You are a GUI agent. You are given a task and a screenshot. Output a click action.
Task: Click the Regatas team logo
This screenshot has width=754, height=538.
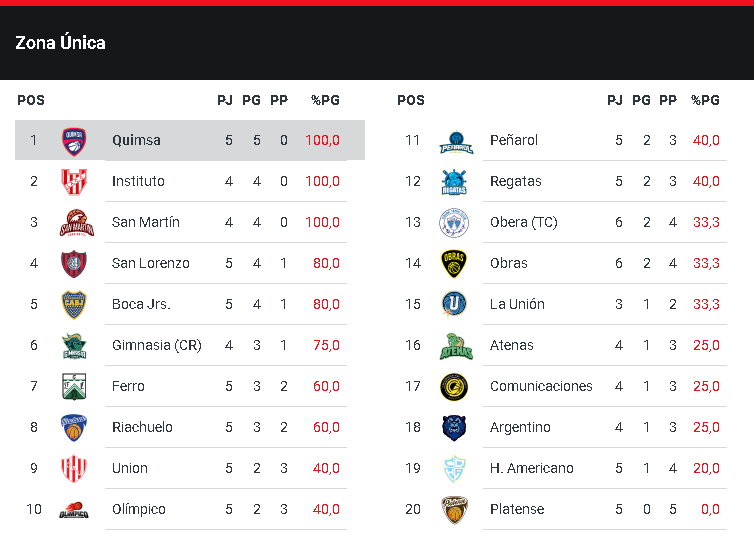455,182
